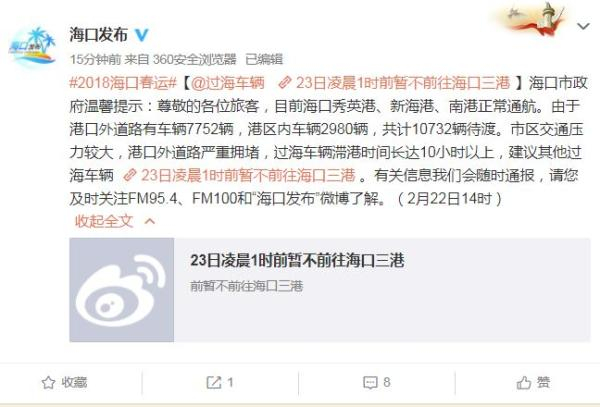Click the repost share icon
The width and height of the screenshot is (600, 407).
pos(214,382)
